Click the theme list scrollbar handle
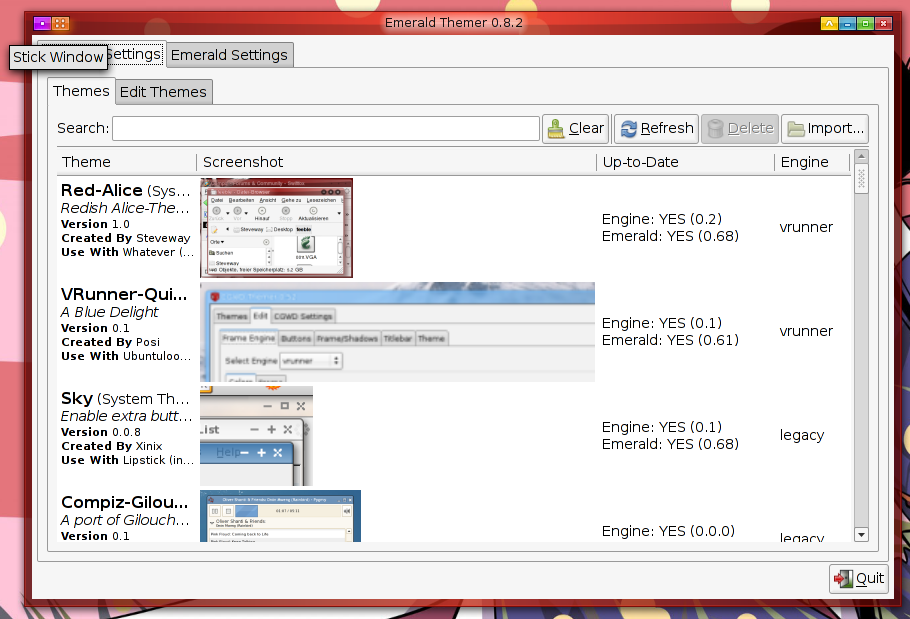 pyautogui.click(x=861, y=179)
